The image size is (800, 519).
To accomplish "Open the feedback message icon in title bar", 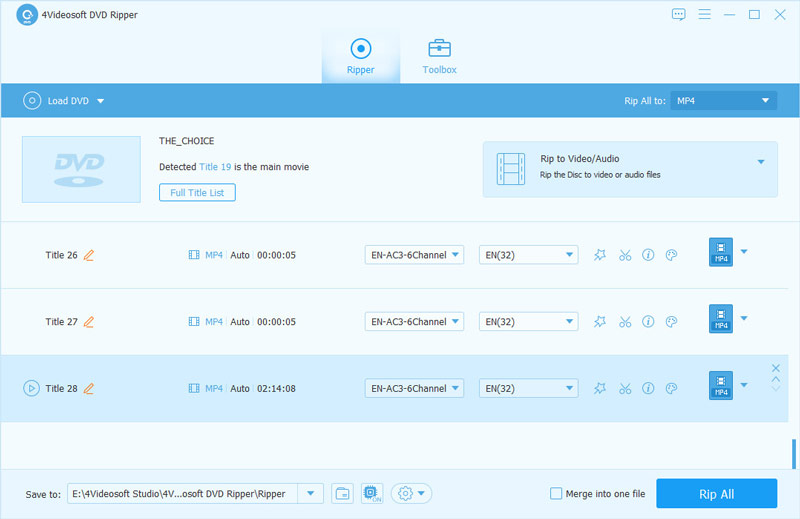I will [x=679, y=14].
